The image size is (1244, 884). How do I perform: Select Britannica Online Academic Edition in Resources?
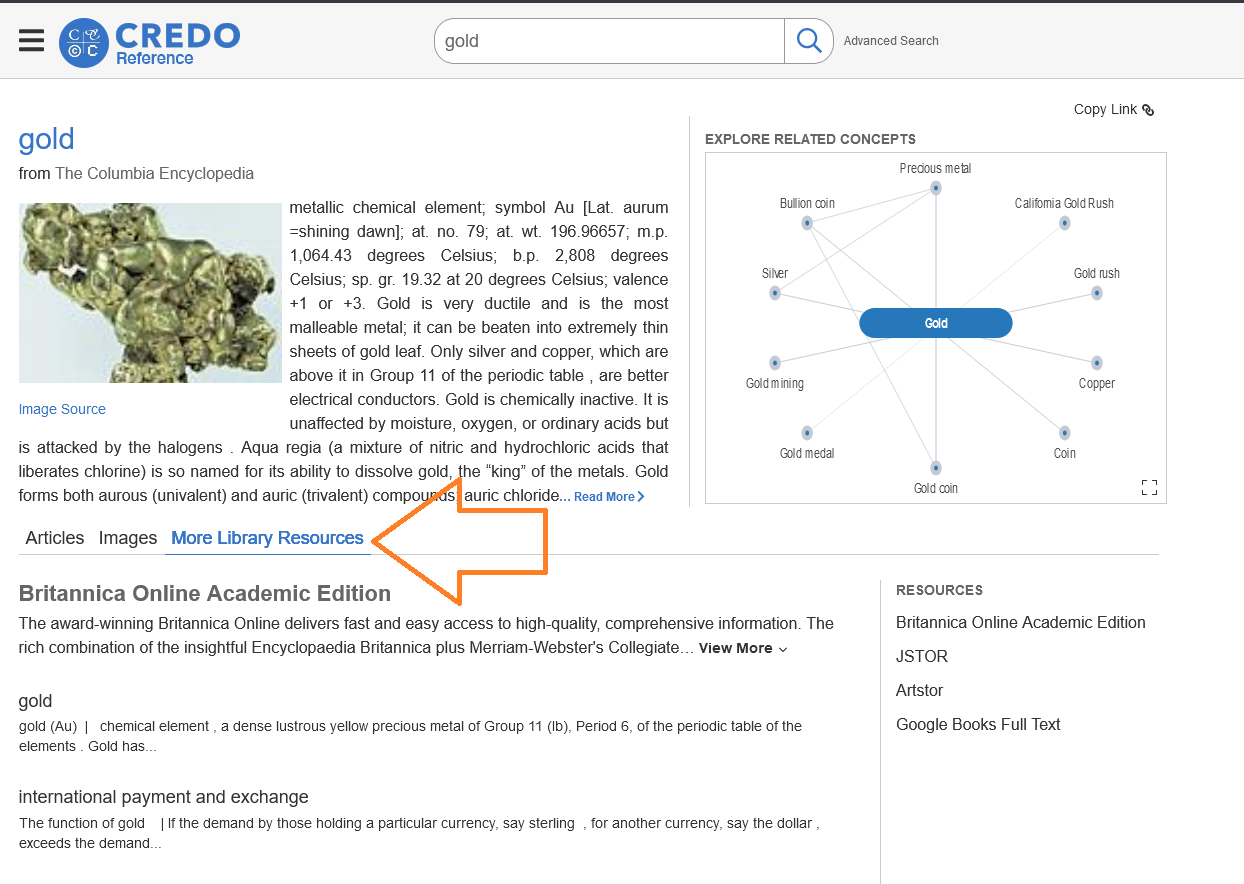[1021, 622]
